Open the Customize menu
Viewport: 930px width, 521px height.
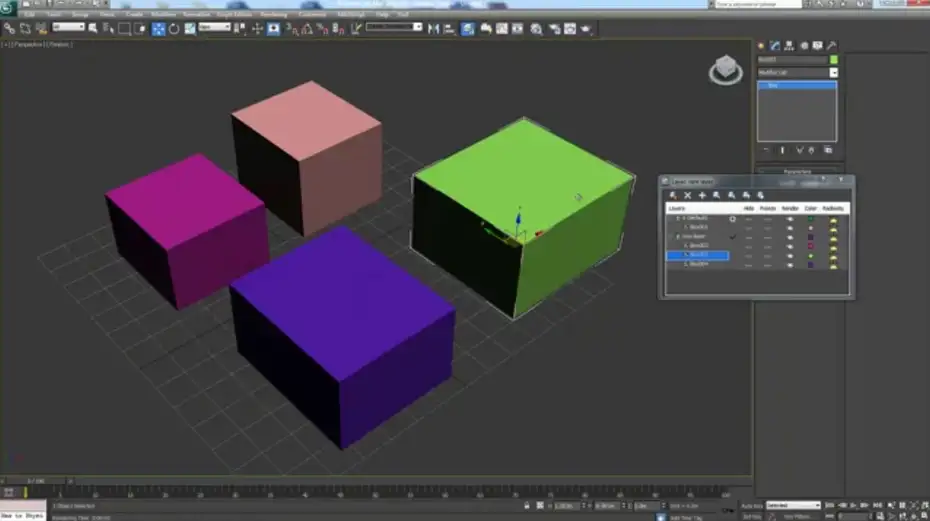point(313,14)
